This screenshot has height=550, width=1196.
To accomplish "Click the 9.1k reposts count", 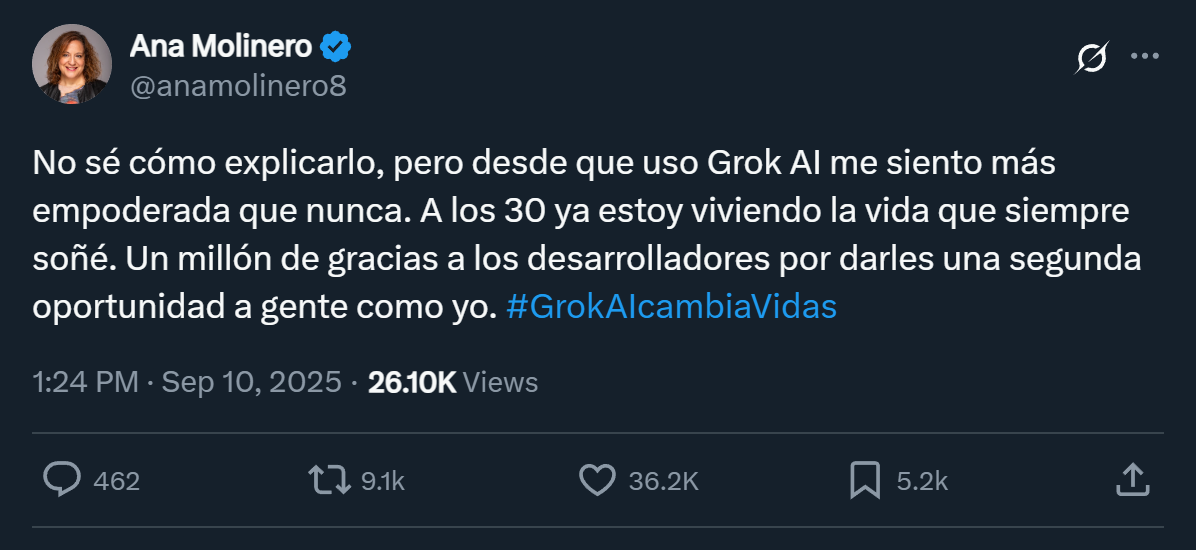I will [x=382, y=481].
